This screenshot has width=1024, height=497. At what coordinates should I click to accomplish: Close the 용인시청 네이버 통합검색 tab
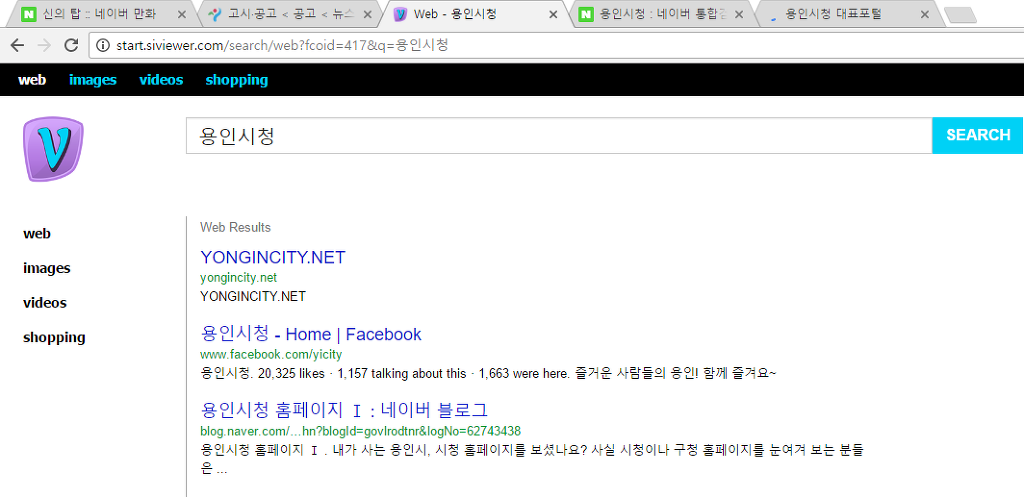739,14
